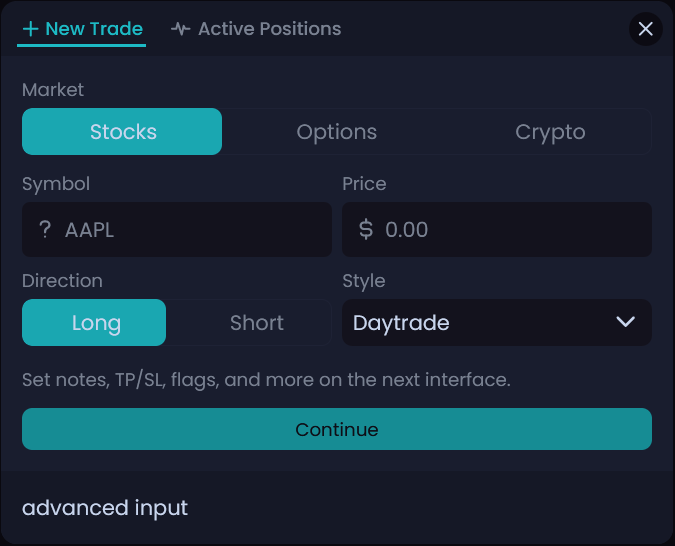Click the question mark icon in Symbol field
Image resolution: width=675 pixels, height=546 pixels.
[x=45, y=230]
